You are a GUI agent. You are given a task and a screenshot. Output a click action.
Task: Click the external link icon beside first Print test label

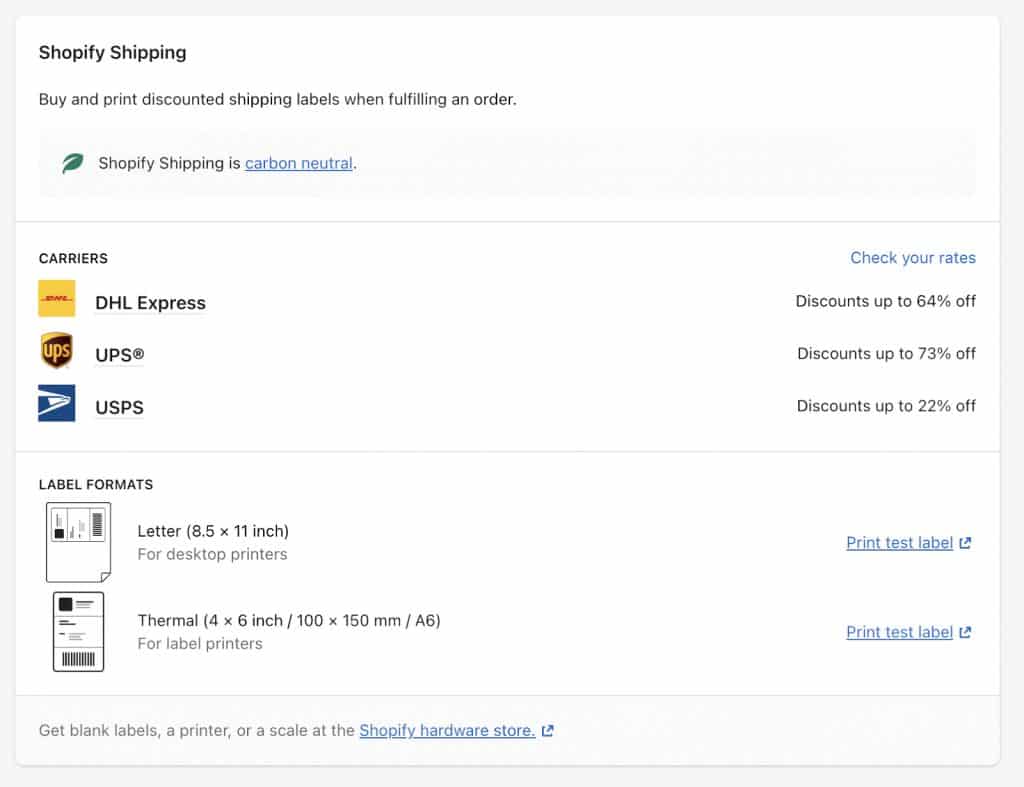pyautogui.click(x=964, y=542)
